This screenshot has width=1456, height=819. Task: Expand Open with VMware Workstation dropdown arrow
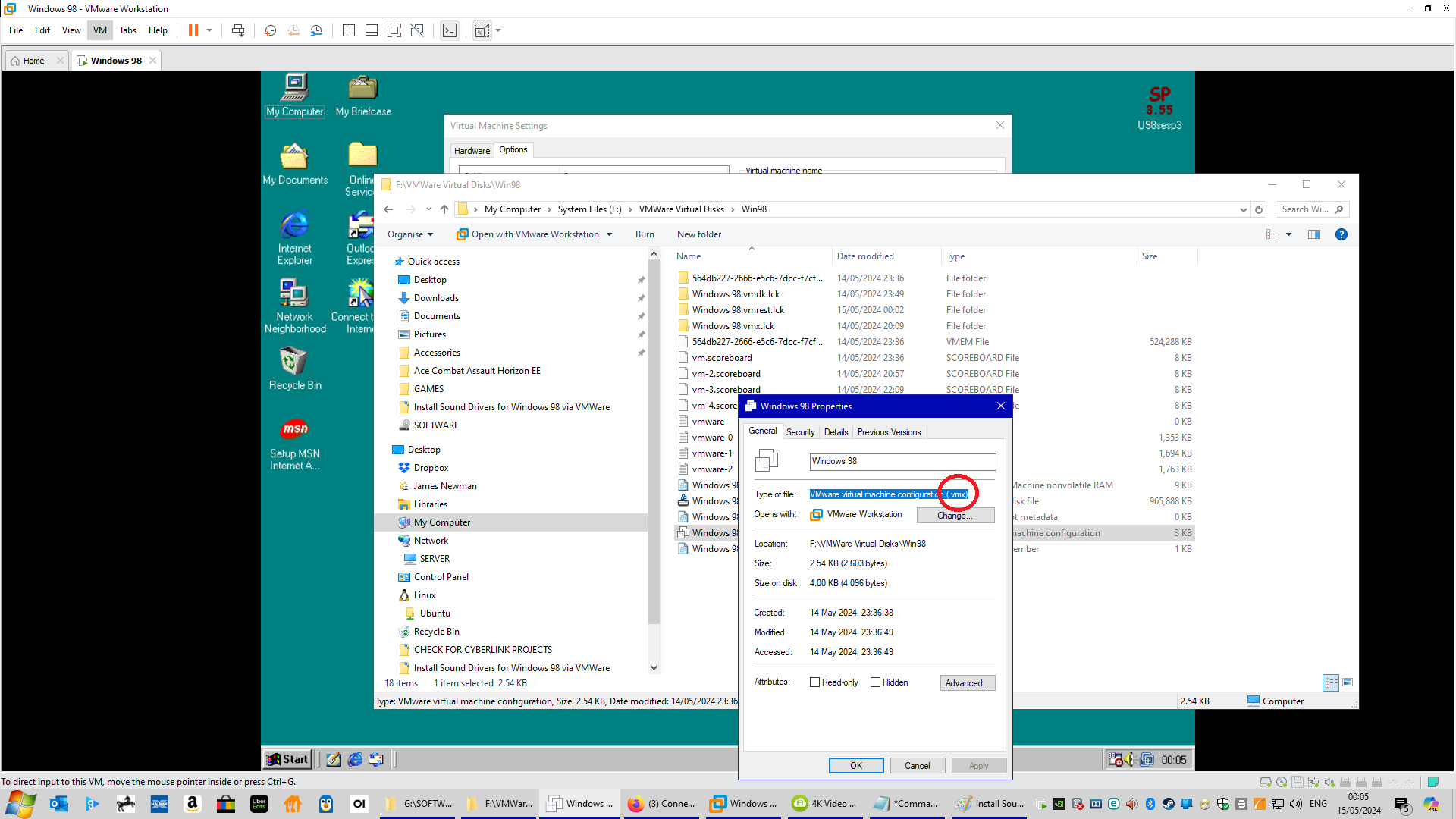point(609,234)
